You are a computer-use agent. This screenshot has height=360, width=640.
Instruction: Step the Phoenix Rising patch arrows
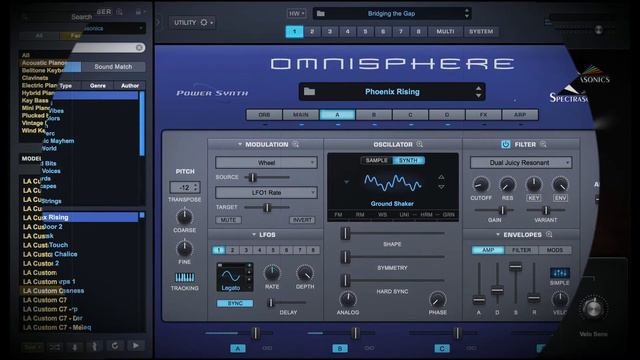click(x=478, y=92)
